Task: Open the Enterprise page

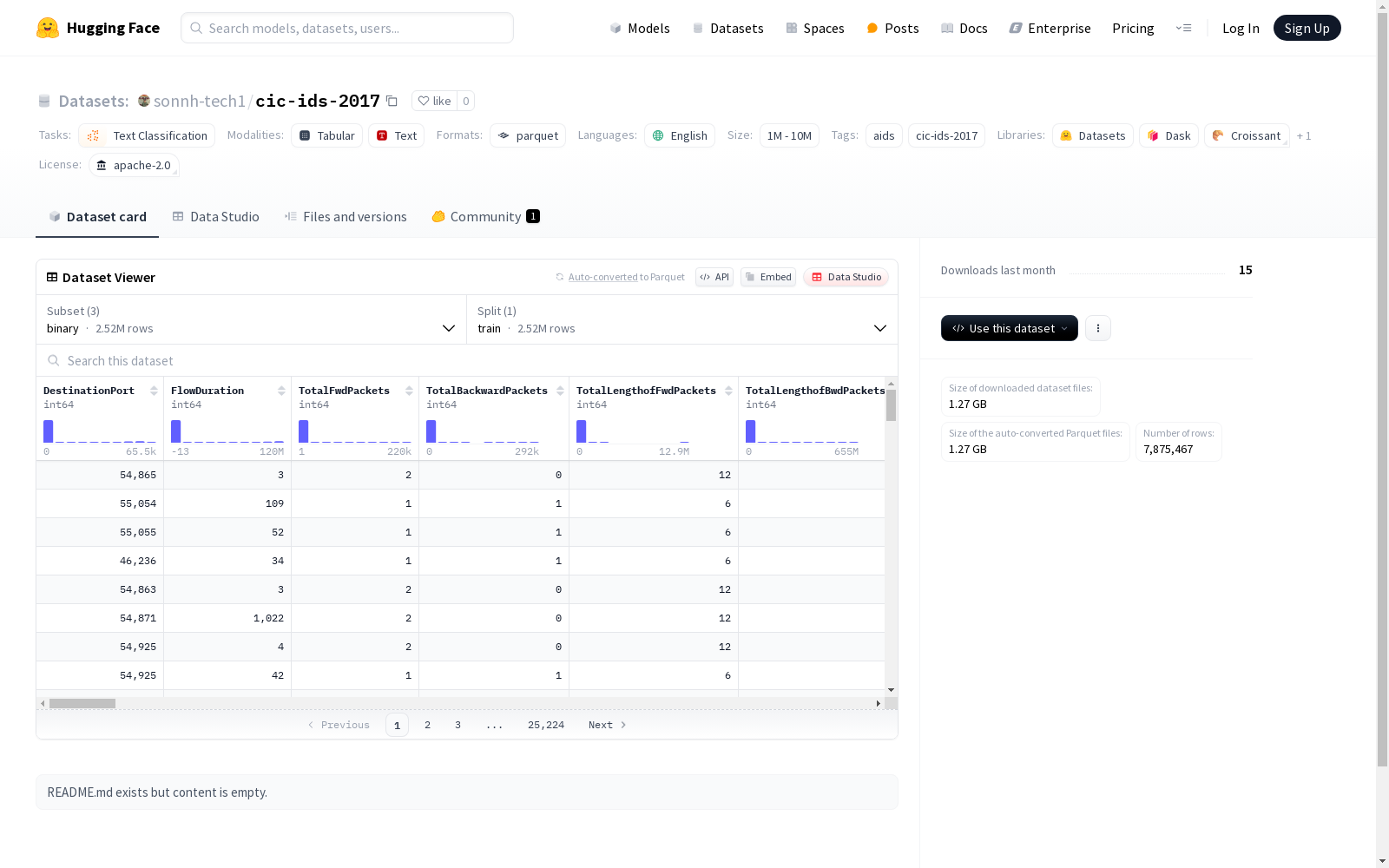Action: [1050, 28]
